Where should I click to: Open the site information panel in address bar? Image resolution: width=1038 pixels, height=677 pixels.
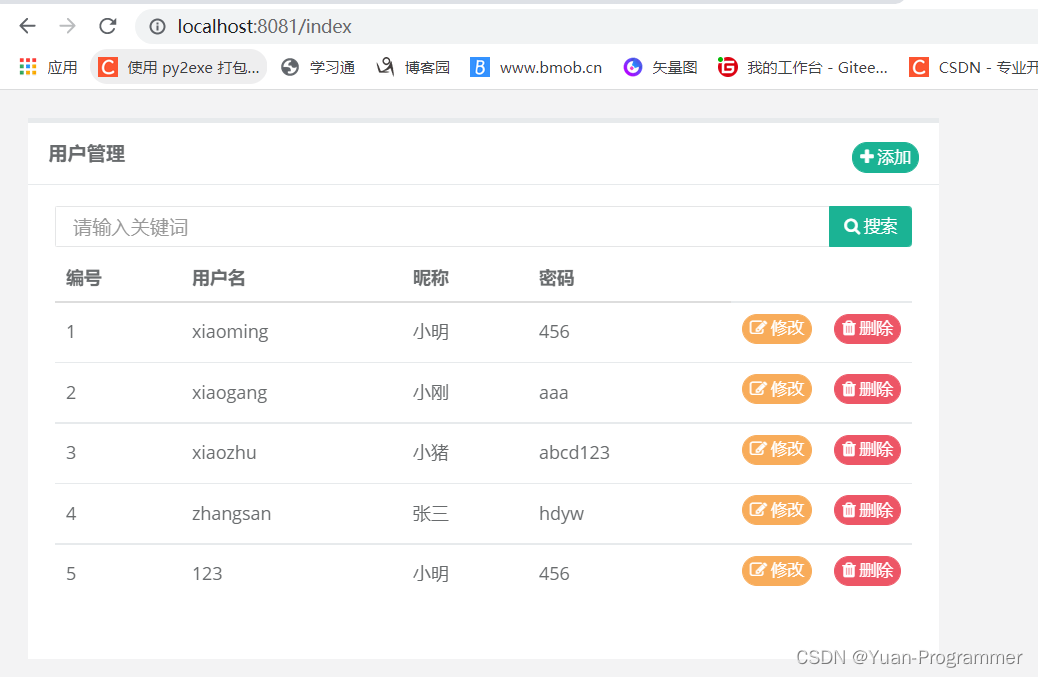(158, 27)
